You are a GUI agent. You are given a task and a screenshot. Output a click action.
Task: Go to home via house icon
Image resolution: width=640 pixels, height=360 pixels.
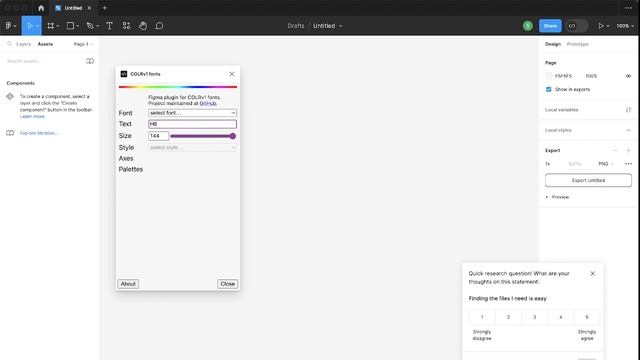click(x=41, y=8)
